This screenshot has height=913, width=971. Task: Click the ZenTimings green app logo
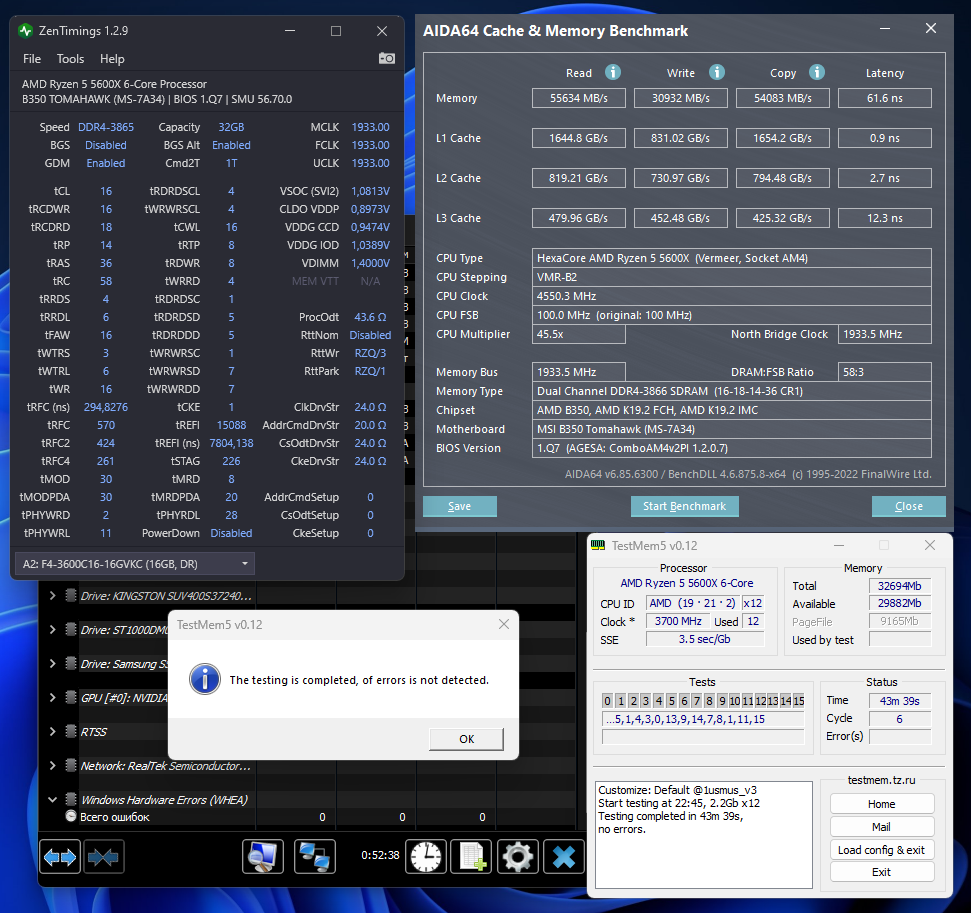point(25,30)
